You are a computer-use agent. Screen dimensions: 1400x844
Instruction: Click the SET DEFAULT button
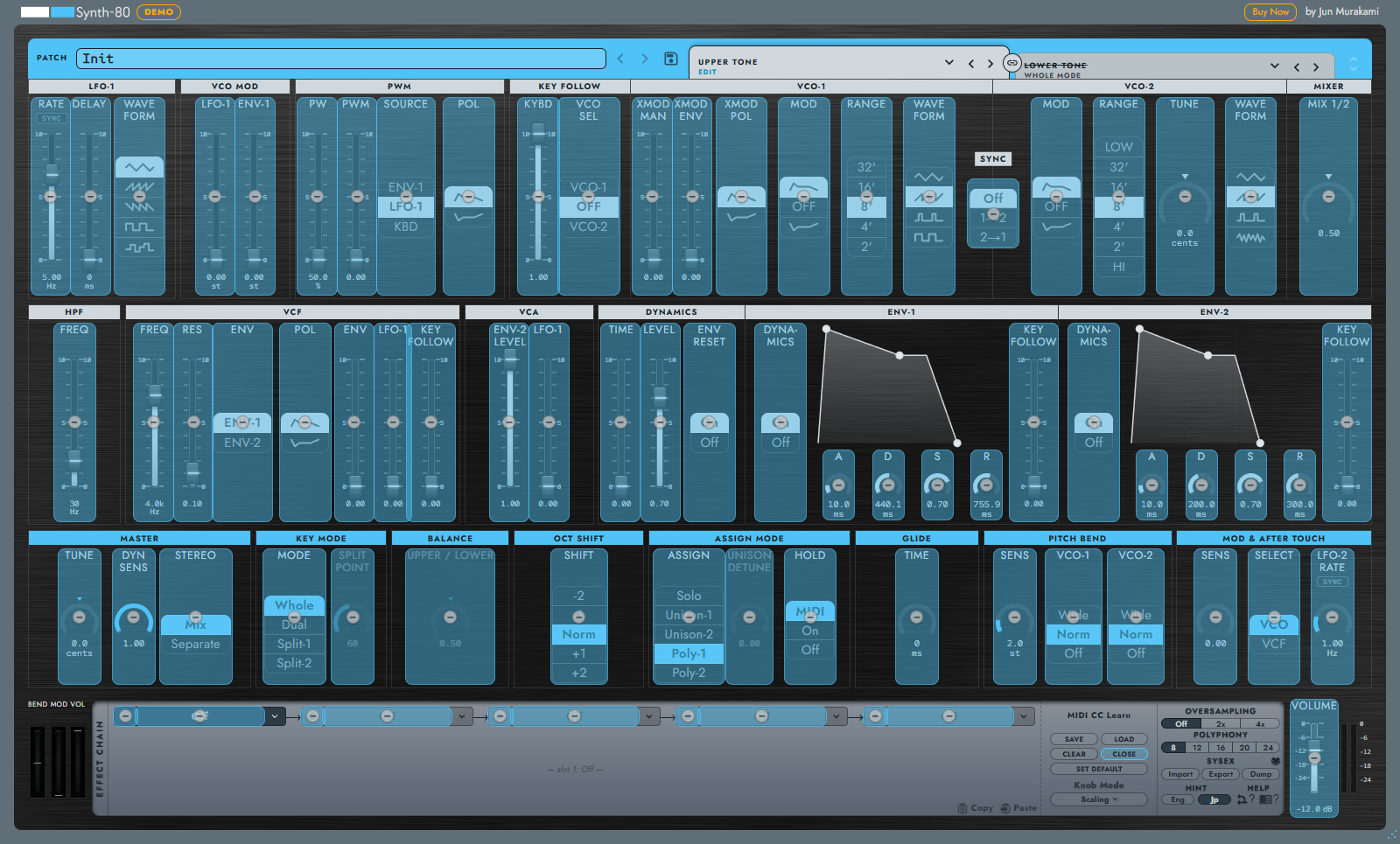1099,769
